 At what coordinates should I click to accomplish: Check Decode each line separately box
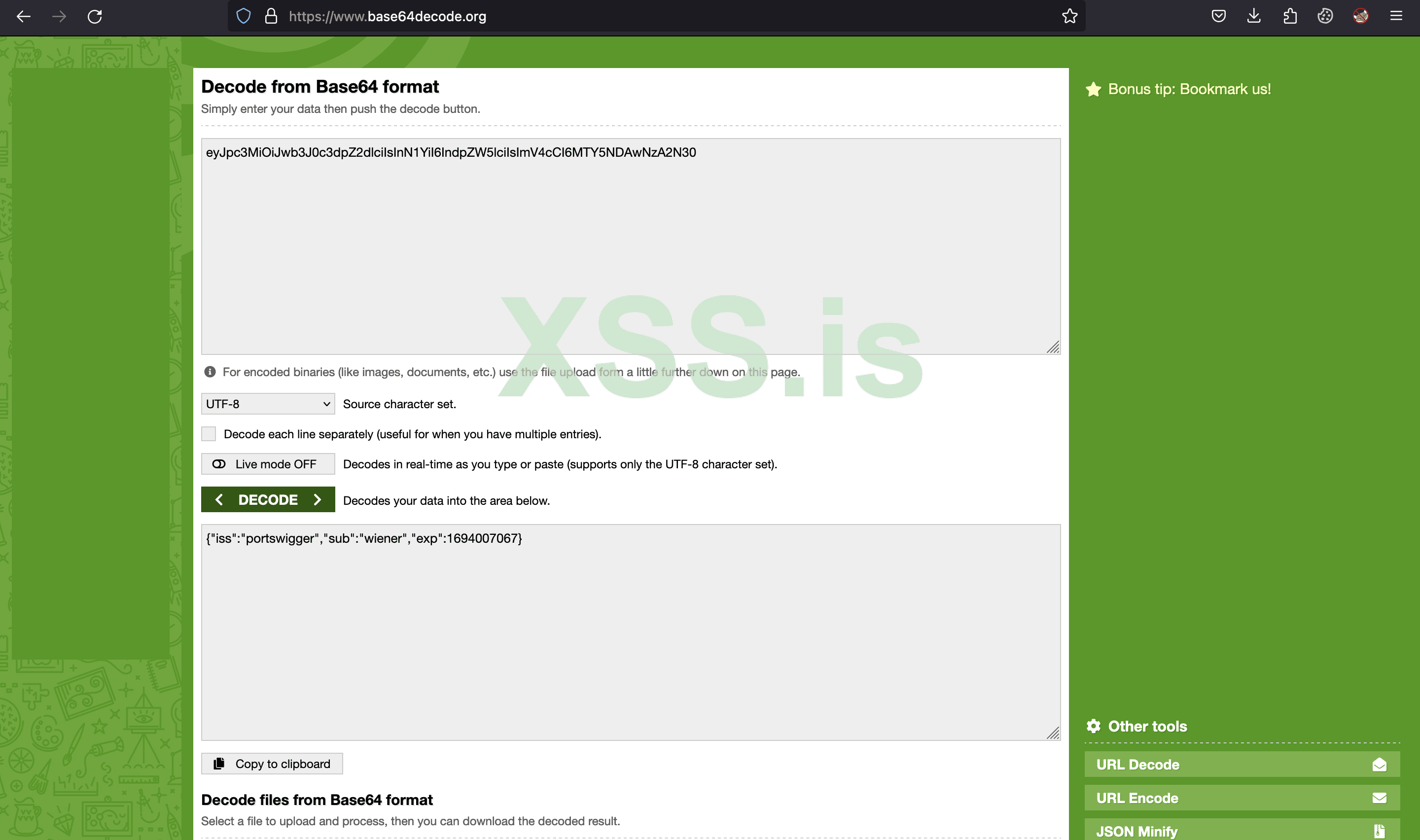209,434
